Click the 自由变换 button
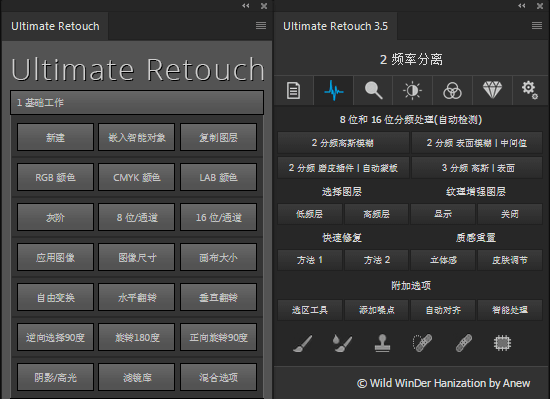 pos(55,297)
